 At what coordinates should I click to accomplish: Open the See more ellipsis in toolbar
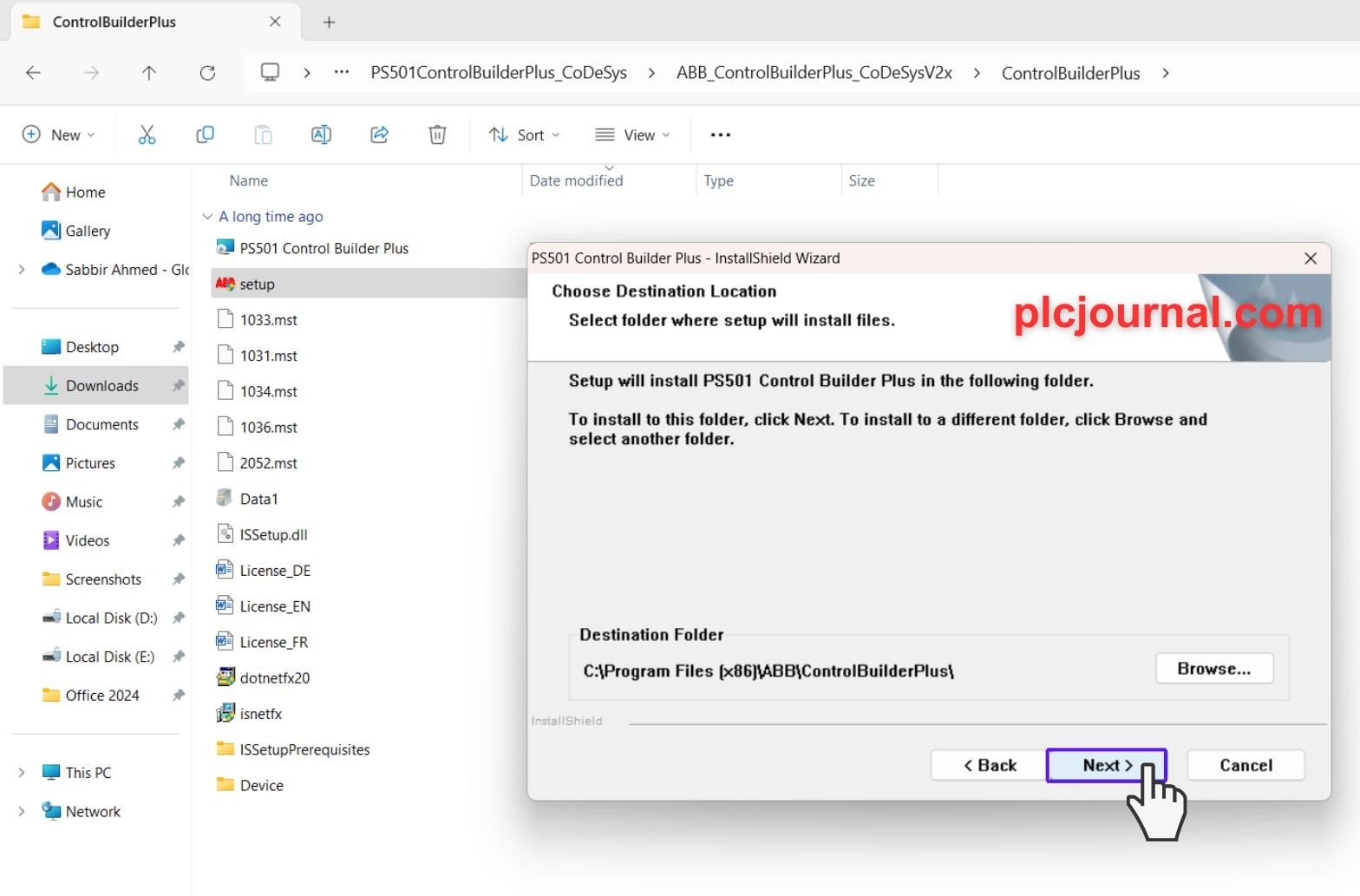click(721, 134)
